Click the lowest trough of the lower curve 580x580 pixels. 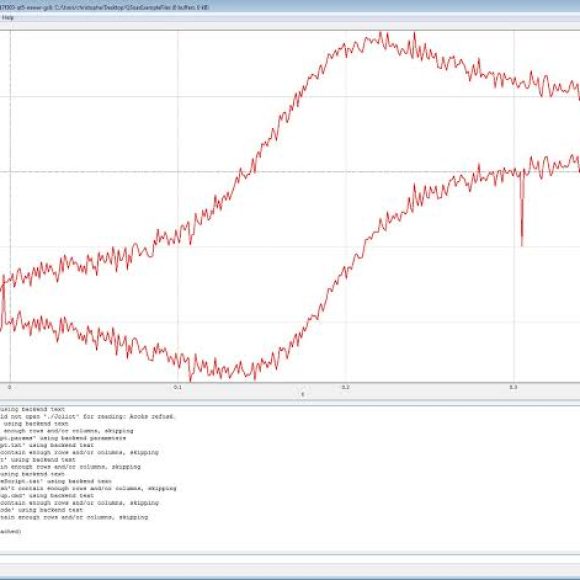190,379
